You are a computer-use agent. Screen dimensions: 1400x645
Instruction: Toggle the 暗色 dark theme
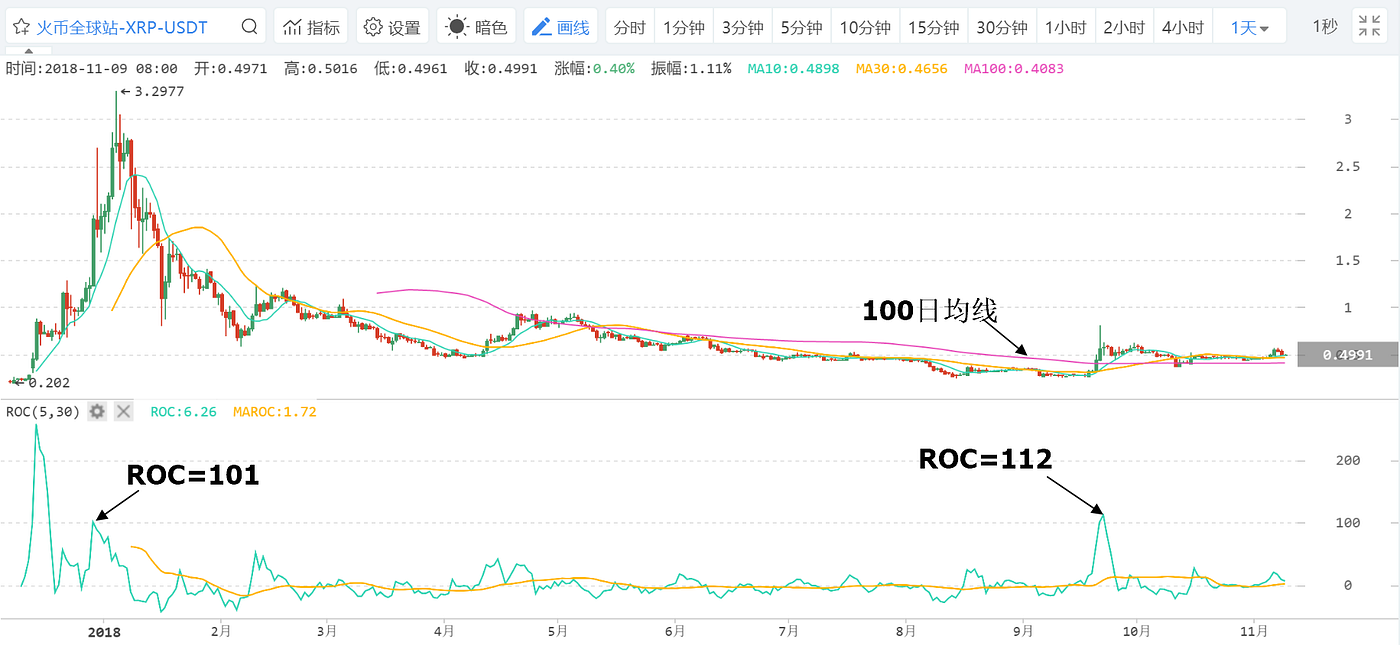(x=476, y=27)
